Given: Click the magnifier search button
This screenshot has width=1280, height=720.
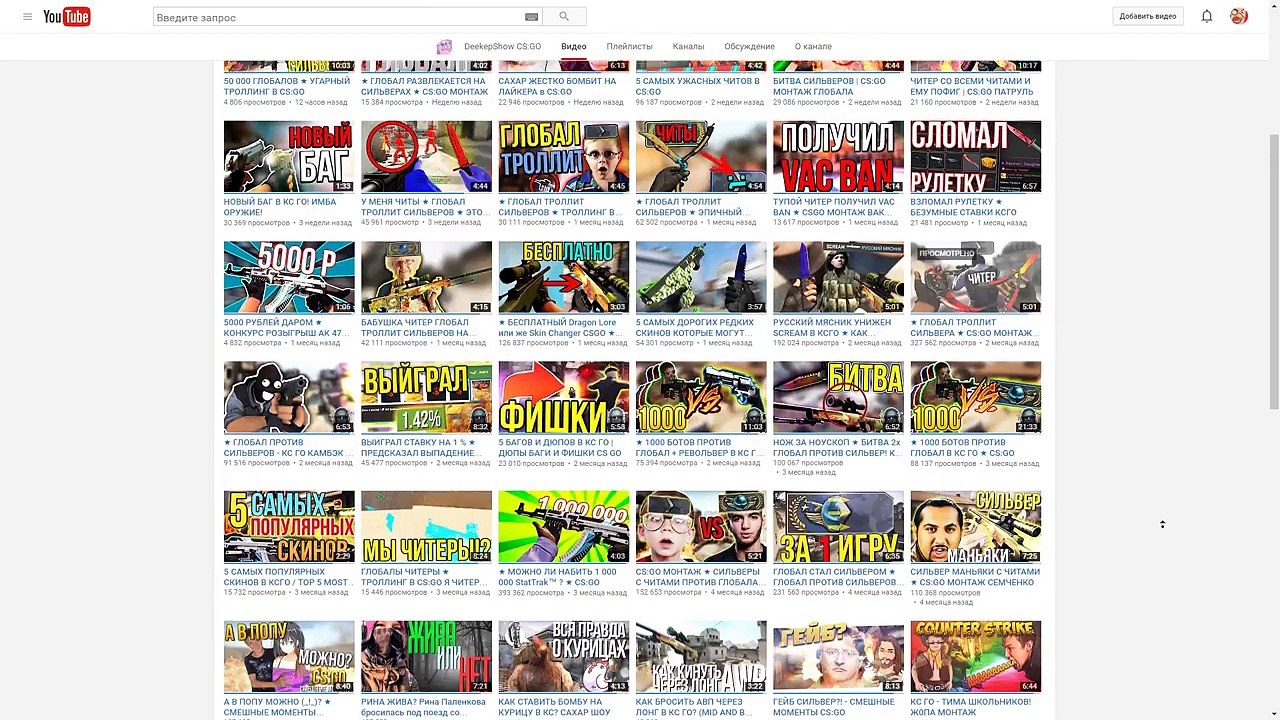Looking at the screenshot, I should (x=564, y=17).
